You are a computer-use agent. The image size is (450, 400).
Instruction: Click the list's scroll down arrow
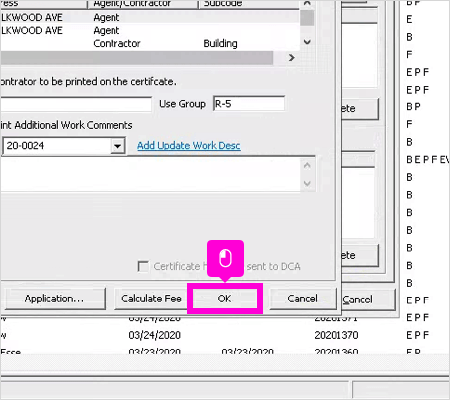[307, 42]
